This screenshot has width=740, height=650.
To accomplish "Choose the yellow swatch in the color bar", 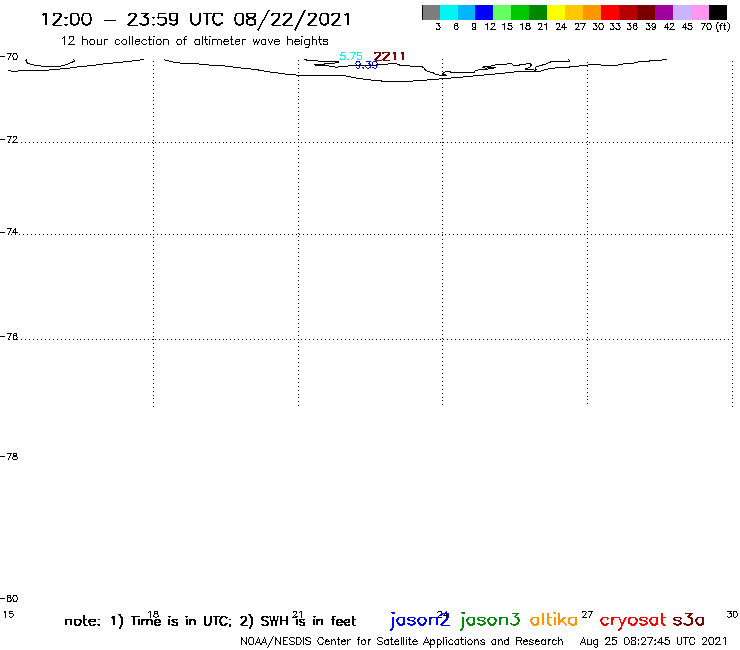I will (x=556, y=12).
